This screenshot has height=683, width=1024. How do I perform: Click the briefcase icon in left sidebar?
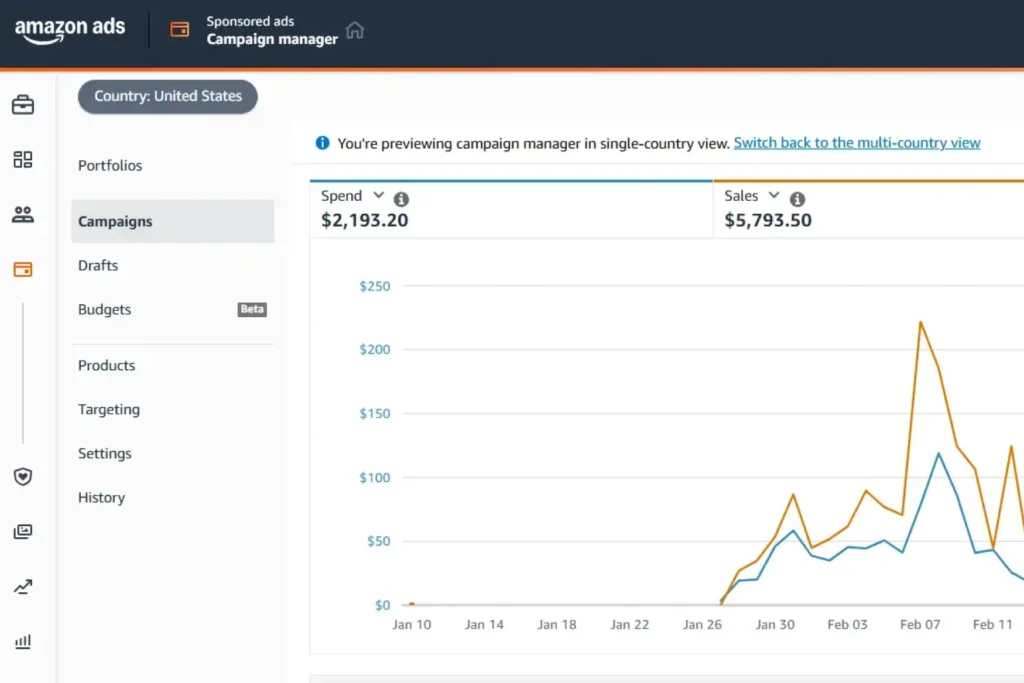[23, 105]
